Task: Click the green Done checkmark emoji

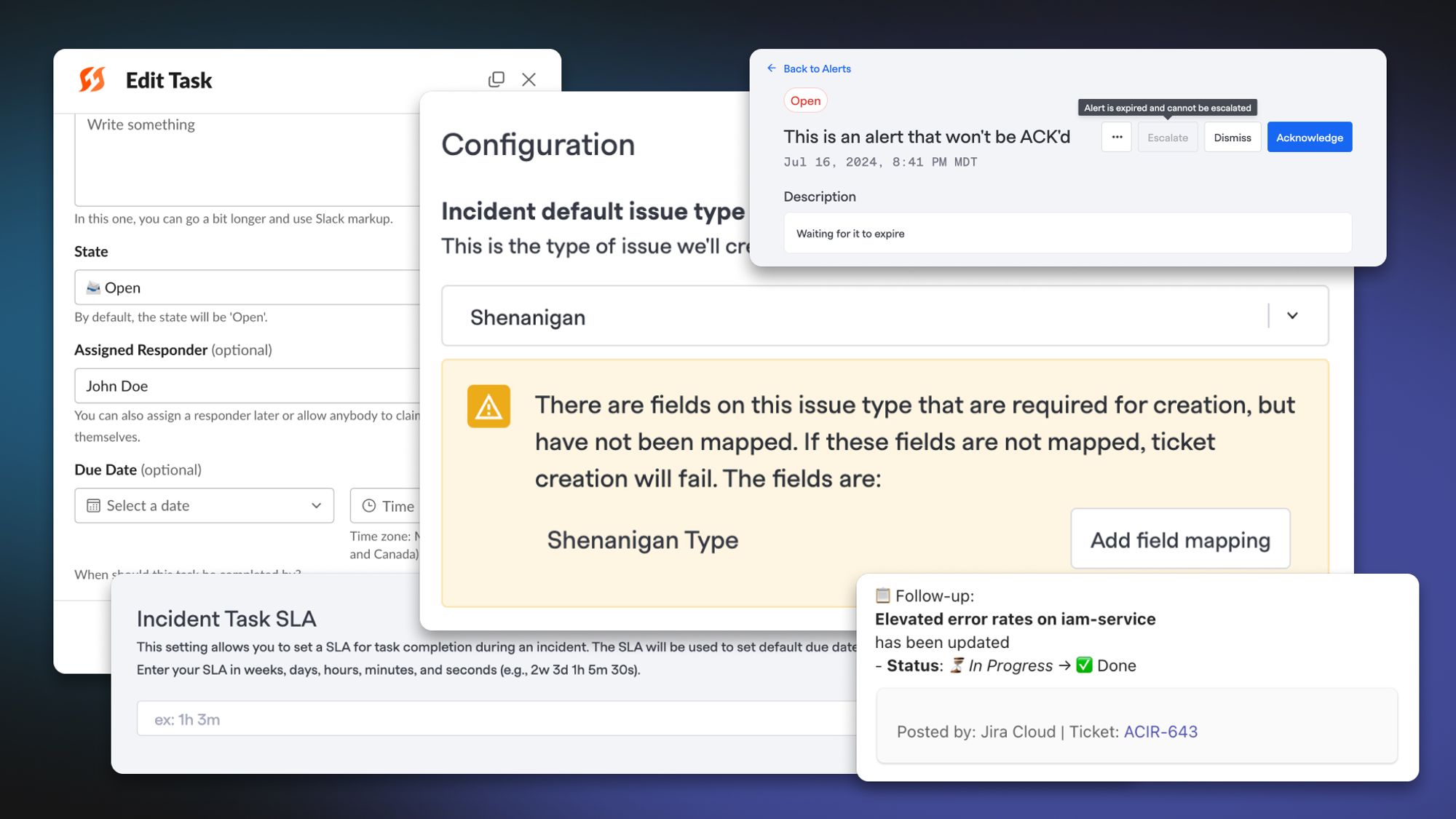Action: (1084, 665)
